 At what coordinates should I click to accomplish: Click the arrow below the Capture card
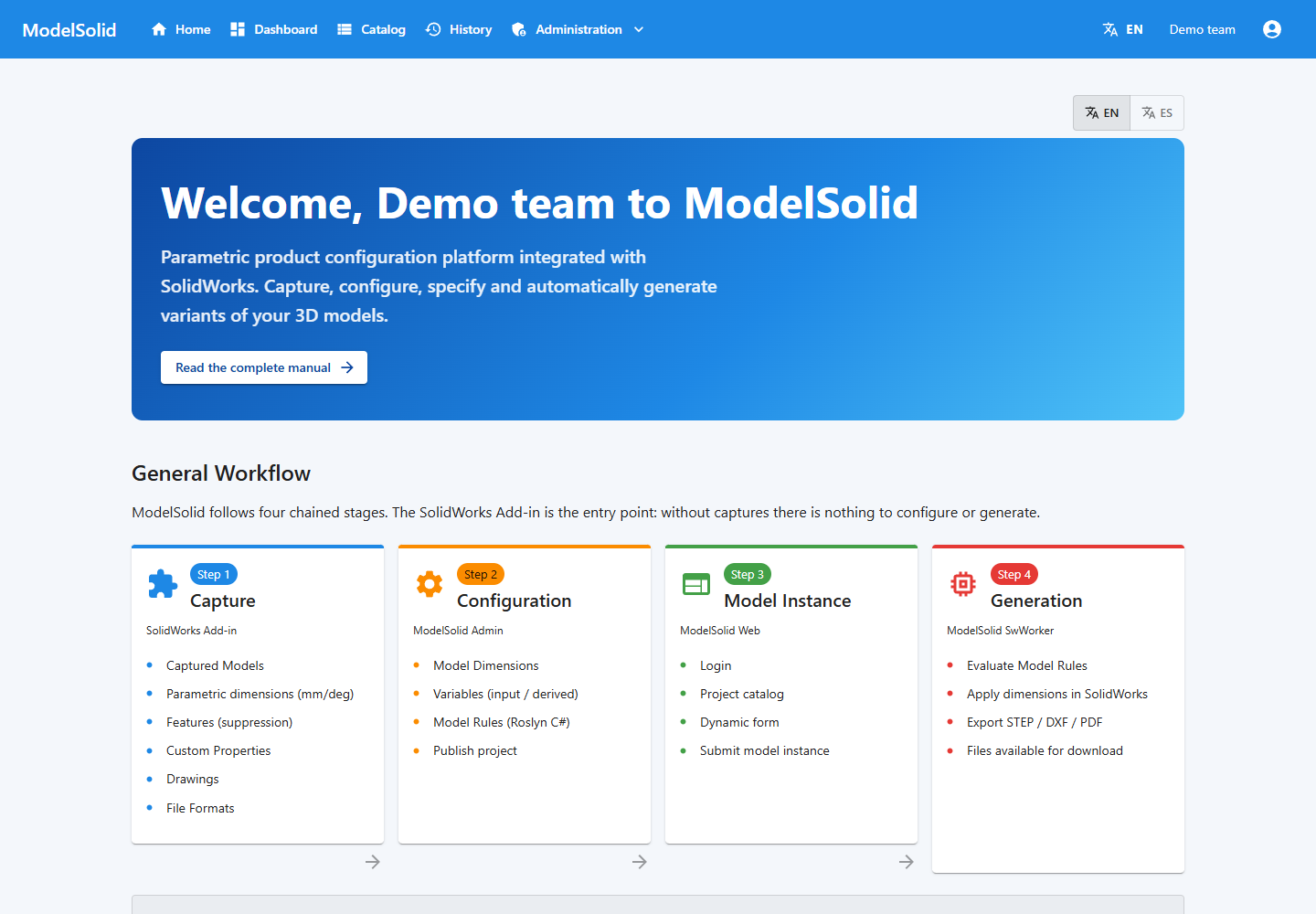(373, 862)
